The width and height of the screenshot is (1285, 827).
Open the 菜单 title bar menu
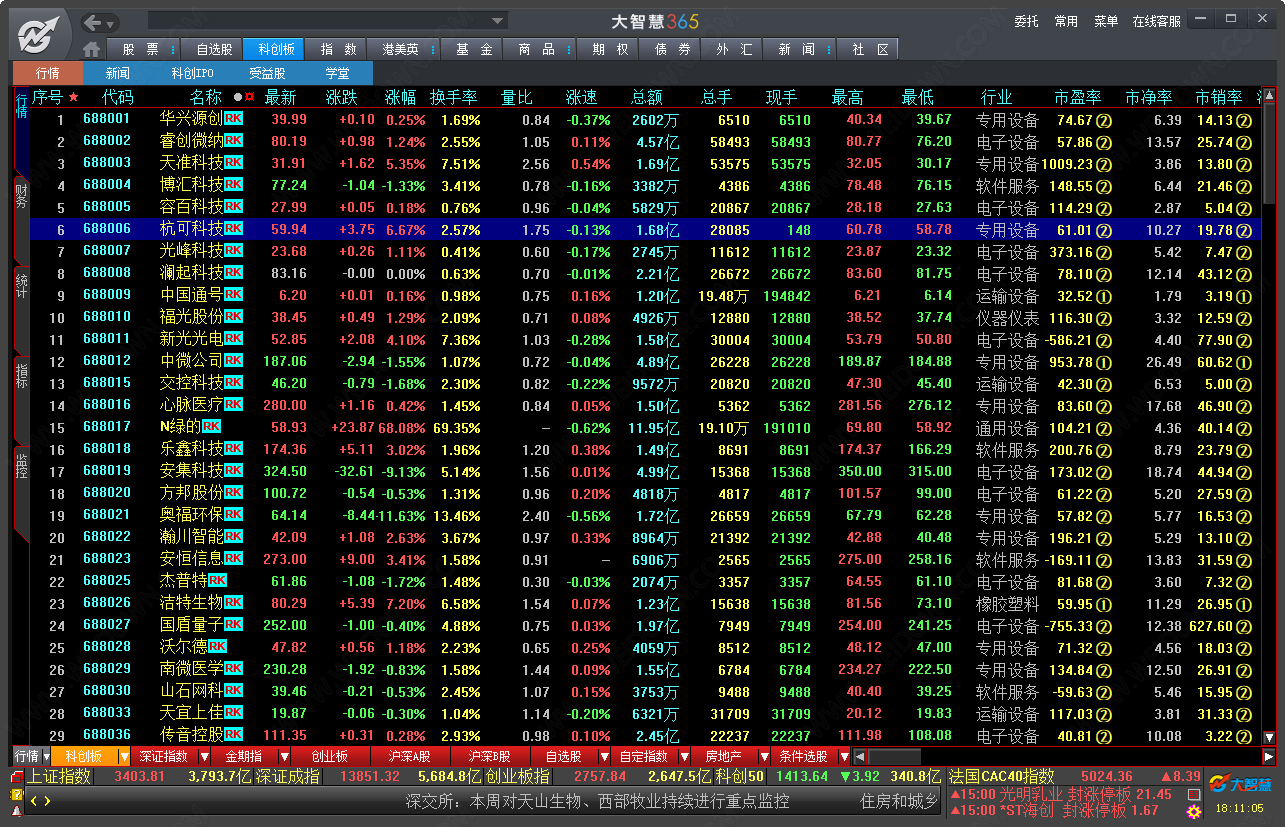click(x=1106, y=21)
